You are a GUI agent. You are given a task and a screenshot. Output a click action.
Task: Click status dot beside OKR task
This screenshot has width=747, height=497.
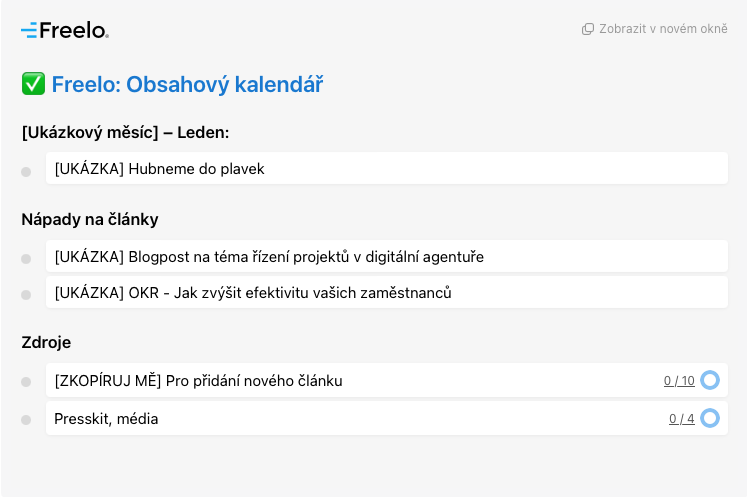26,295
